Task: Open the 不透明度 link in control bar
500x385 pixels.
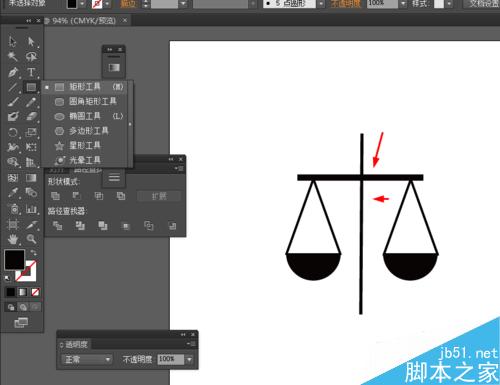Action: pyautogui.click(x=345, y=4)
